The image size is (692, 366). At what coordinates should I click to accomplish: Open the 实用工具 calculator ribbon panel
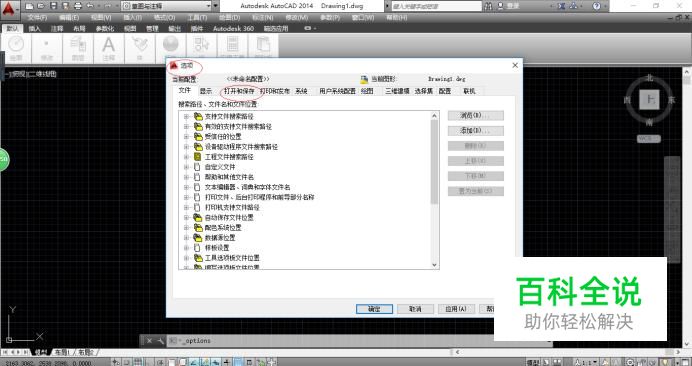pos(232,46)
